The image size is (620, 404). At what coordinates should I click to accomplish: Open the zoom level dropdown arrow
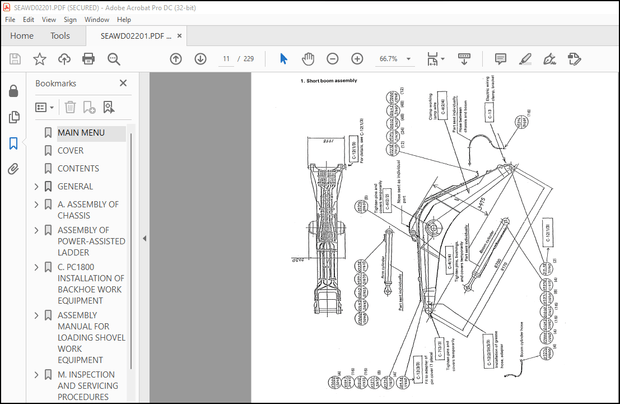408,59
